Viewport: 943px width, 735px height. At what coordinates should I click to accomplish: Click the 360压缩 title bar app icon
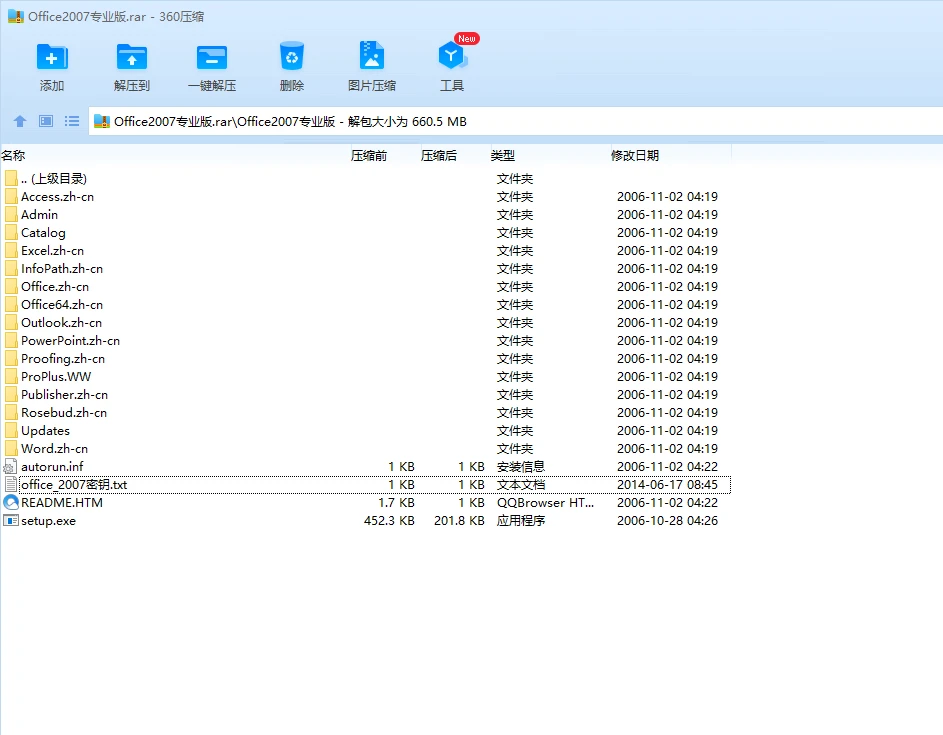(x=15, y=16)
